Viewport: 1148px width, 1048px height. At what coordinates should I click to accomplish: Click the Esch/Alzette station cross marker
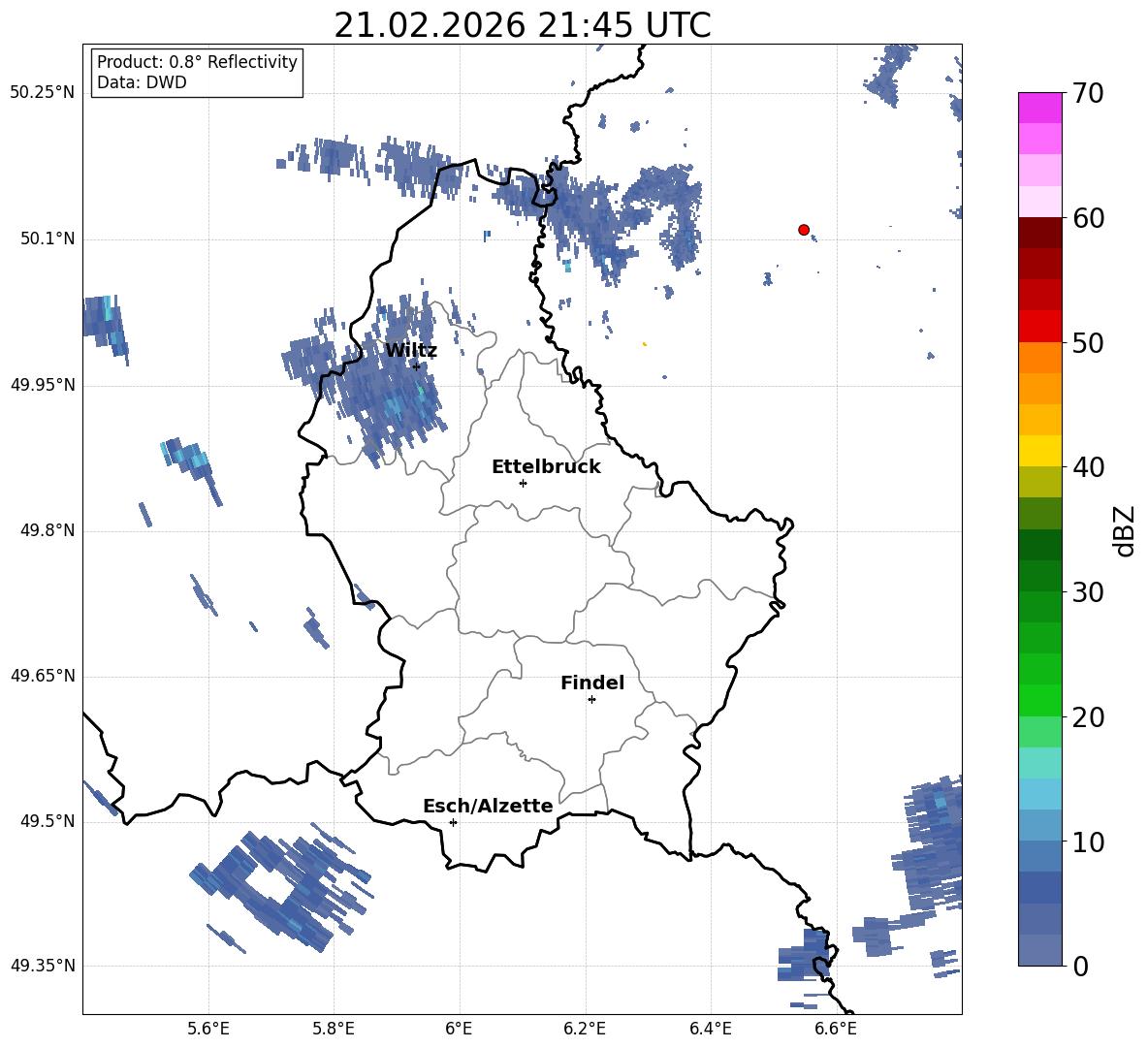pyautogui.click(x=453, y=822)
